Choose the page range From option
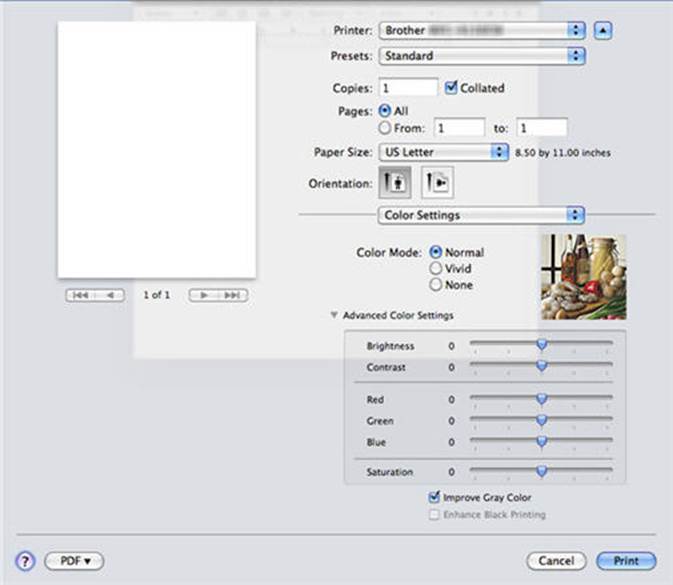673x585 pixels. (x=385, y=128)
